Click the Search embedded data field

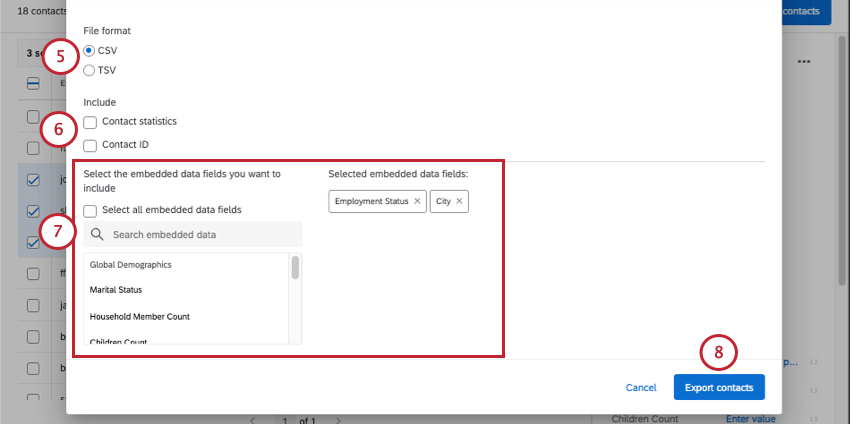coord(193,234)
